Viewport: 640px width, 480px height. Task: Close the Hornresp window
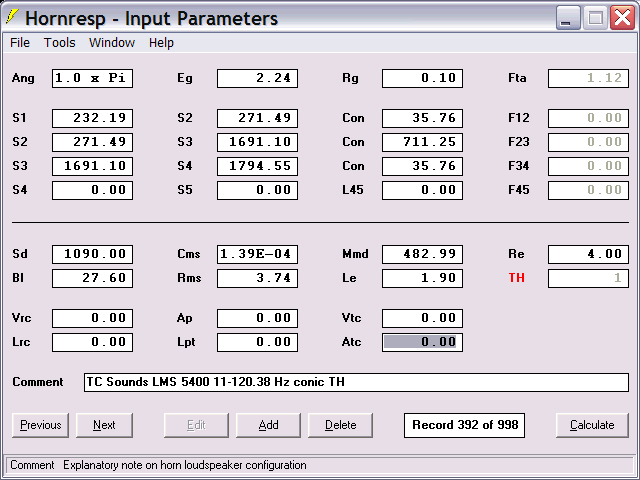pos(622,18)
